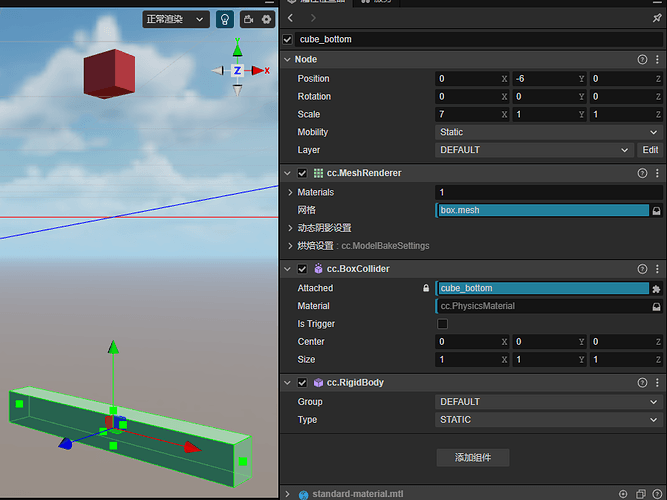Click Rotation Z value field

coord(626,97)
